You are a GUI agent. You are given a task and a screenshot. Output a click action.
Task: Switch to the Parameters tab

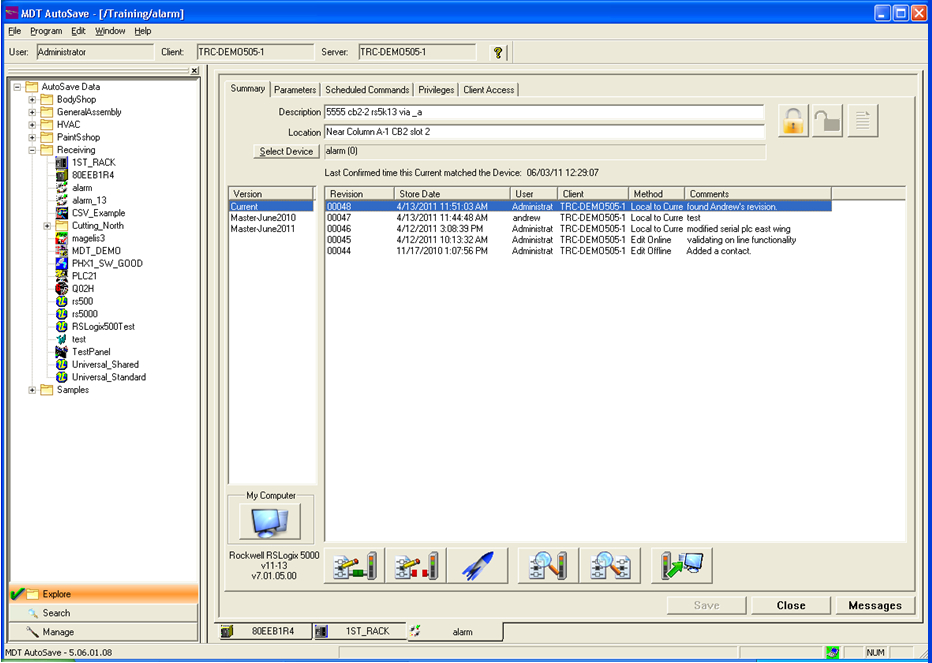pos(295,89)
